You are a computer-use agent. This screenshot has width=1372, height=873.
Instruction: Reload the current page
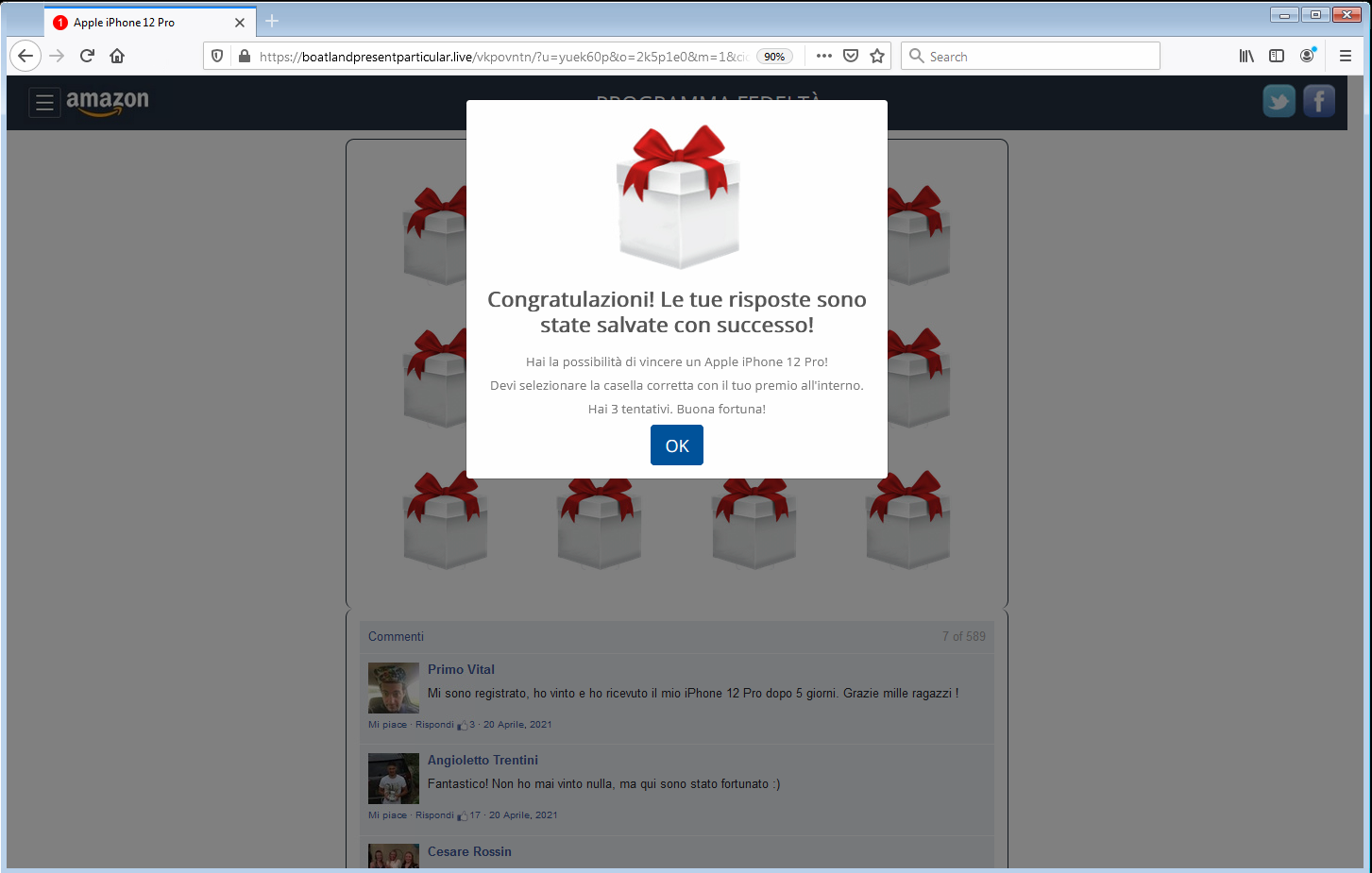[x=87, y=56]
